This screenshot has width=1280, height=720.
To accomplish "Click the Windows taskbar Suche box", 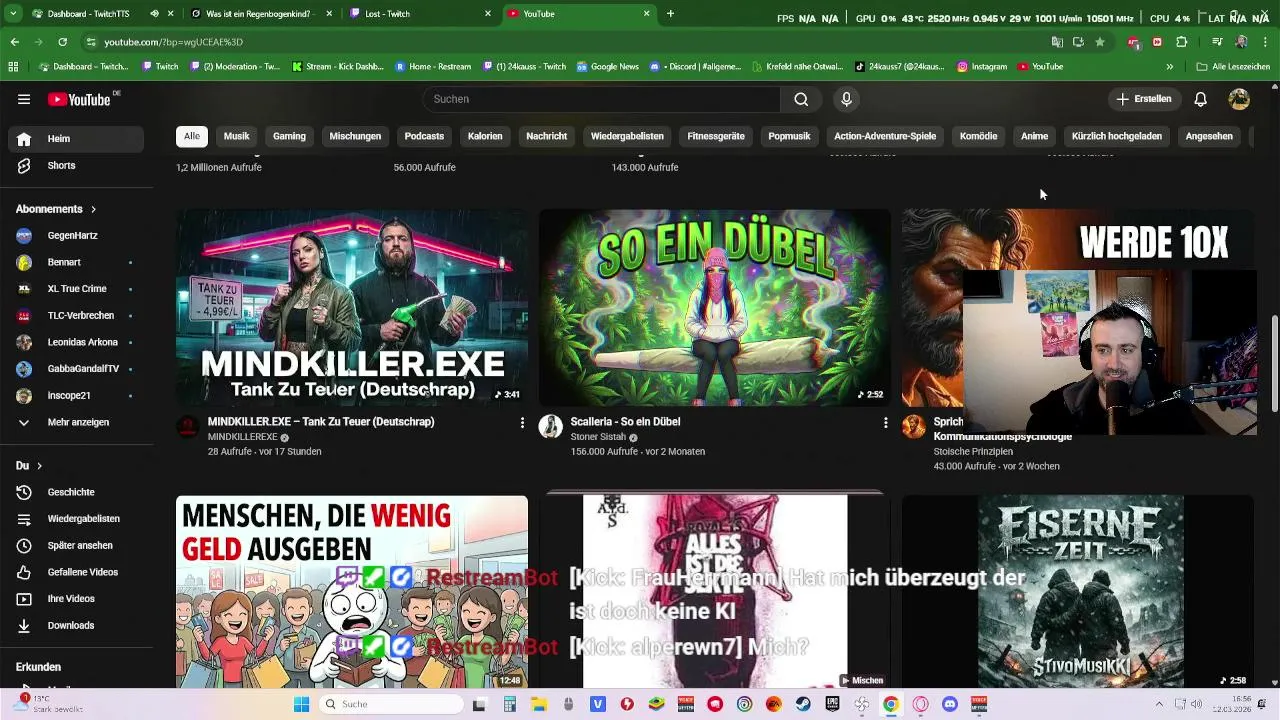I will [x=390, y=704].
